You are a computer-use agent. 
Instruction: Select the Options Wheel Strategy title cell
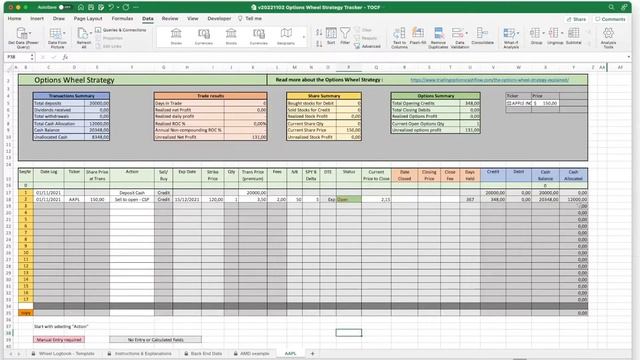pos(142,80)
